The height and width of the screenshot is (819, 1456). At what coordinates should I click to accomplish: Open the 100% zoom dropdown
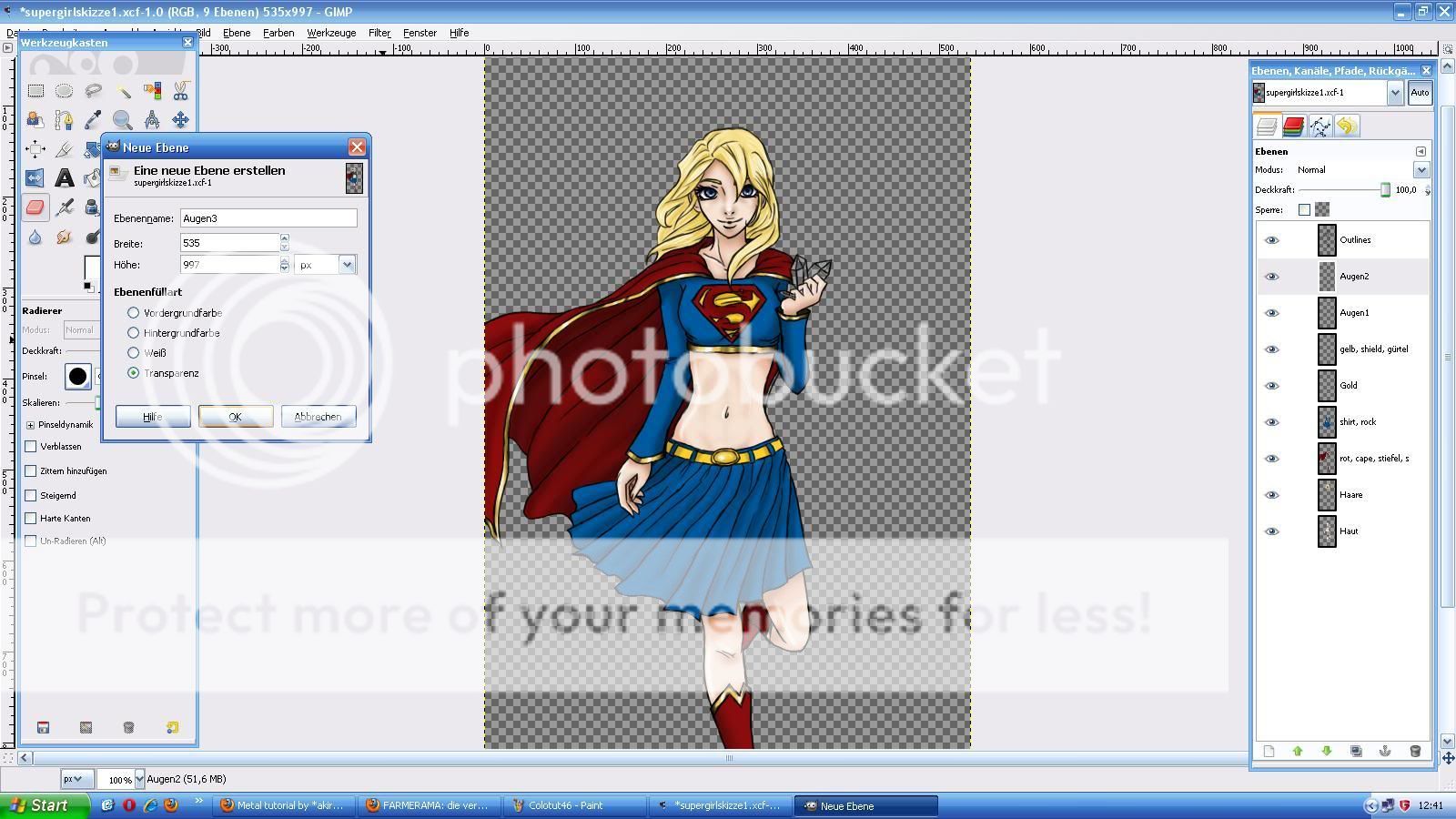[139, 779]
